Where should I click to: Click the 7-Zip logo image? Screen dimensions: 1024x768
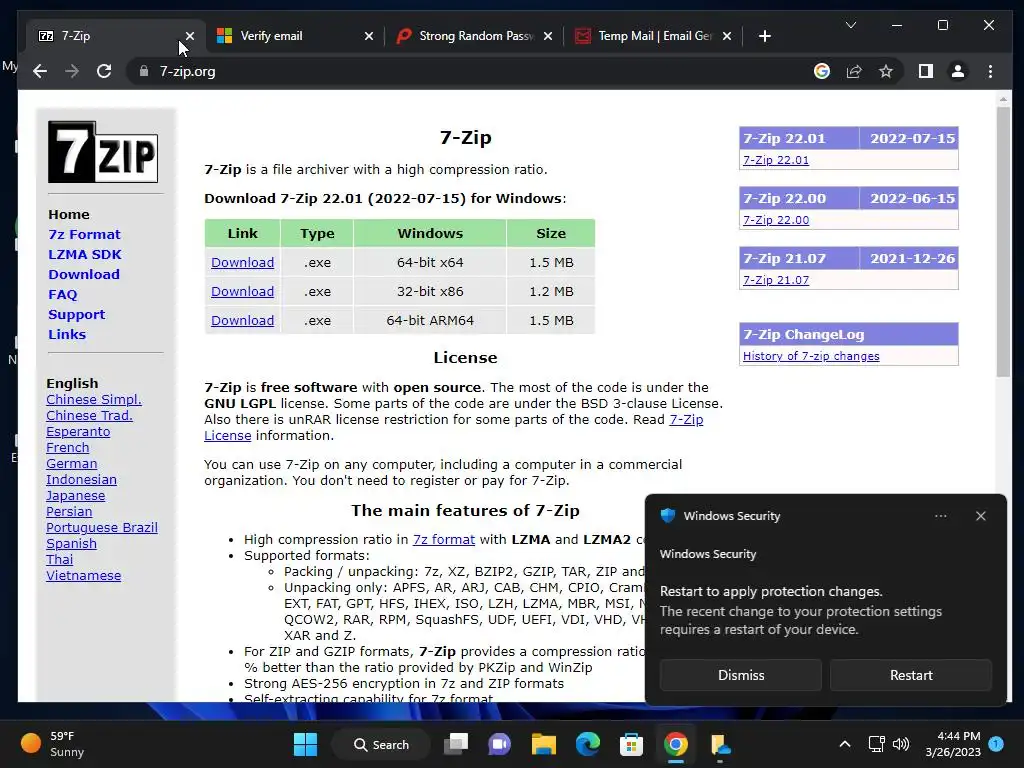(x=103, y=152)
